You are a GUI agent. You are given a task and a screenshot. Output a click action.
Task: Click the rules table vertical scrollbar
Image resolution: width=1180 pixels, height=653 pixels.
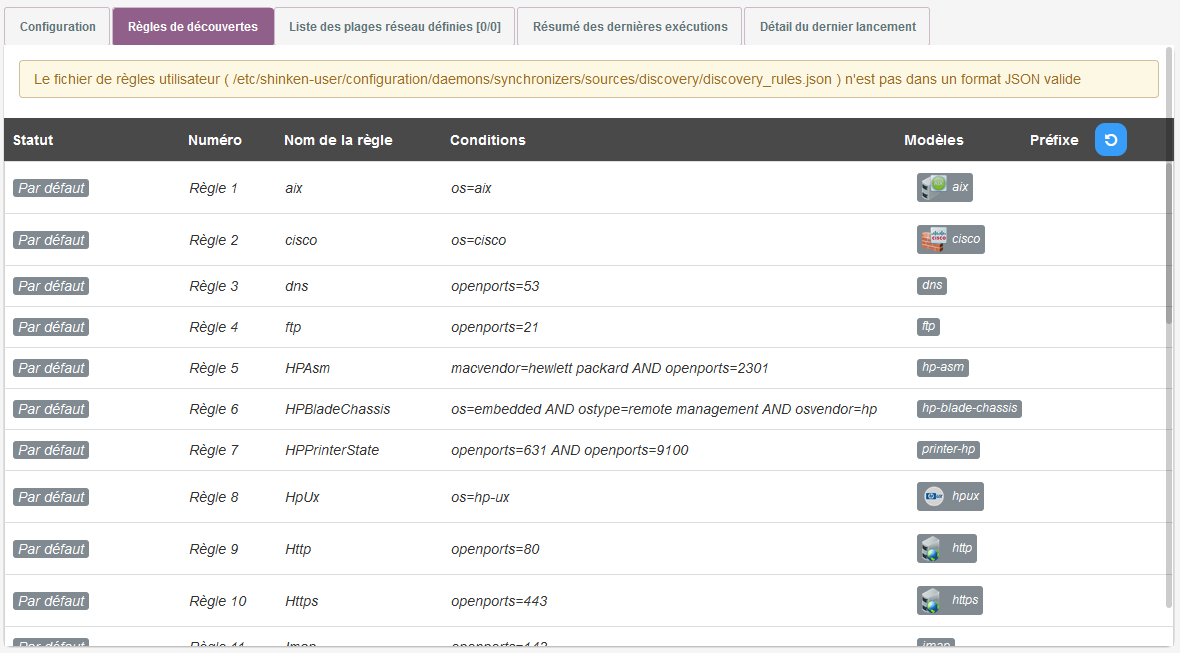pyautogui.click(x=1169, y=240)
